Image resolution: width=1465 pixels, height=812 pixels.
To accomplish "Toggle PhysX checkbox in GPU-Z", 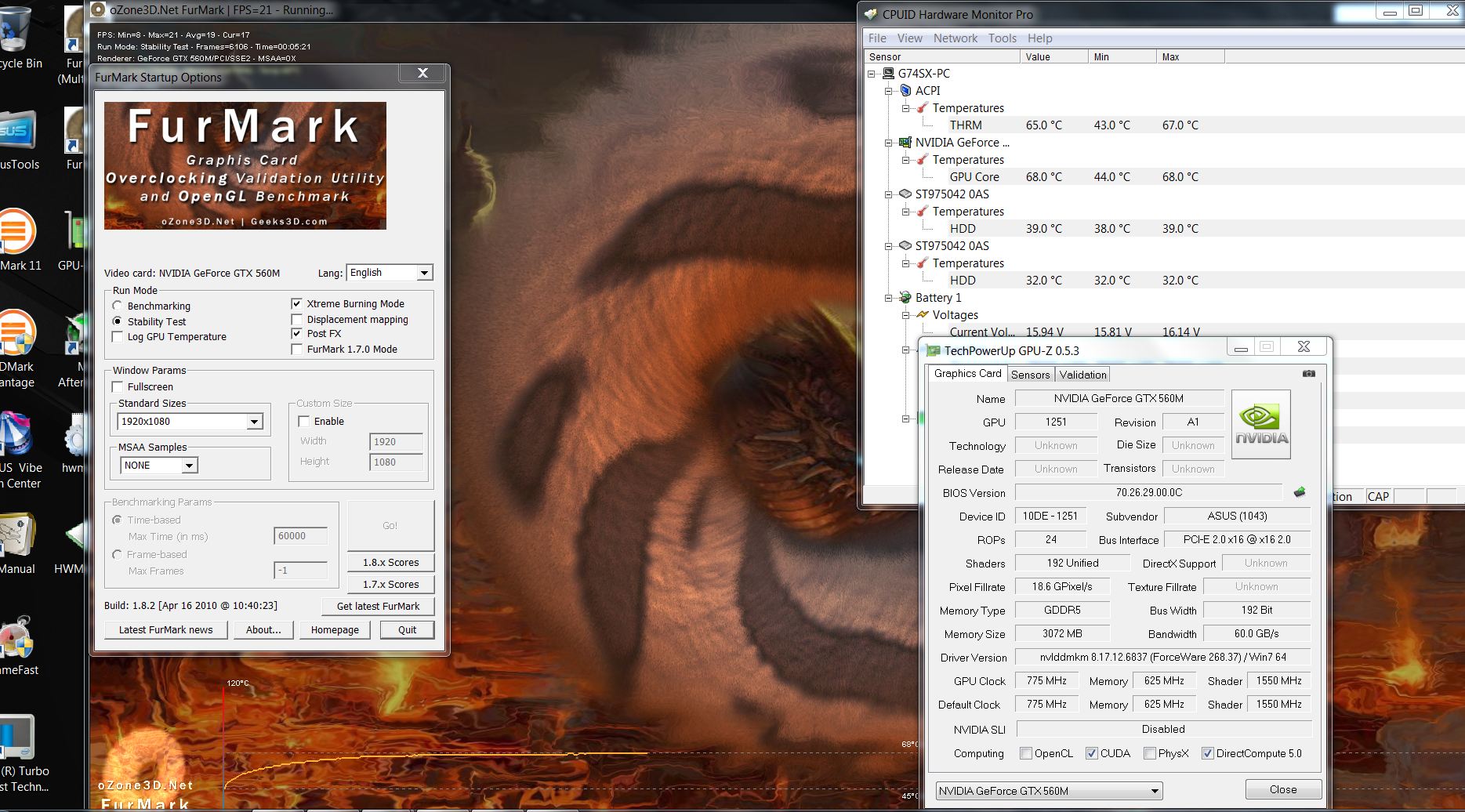I will 1149,753.
